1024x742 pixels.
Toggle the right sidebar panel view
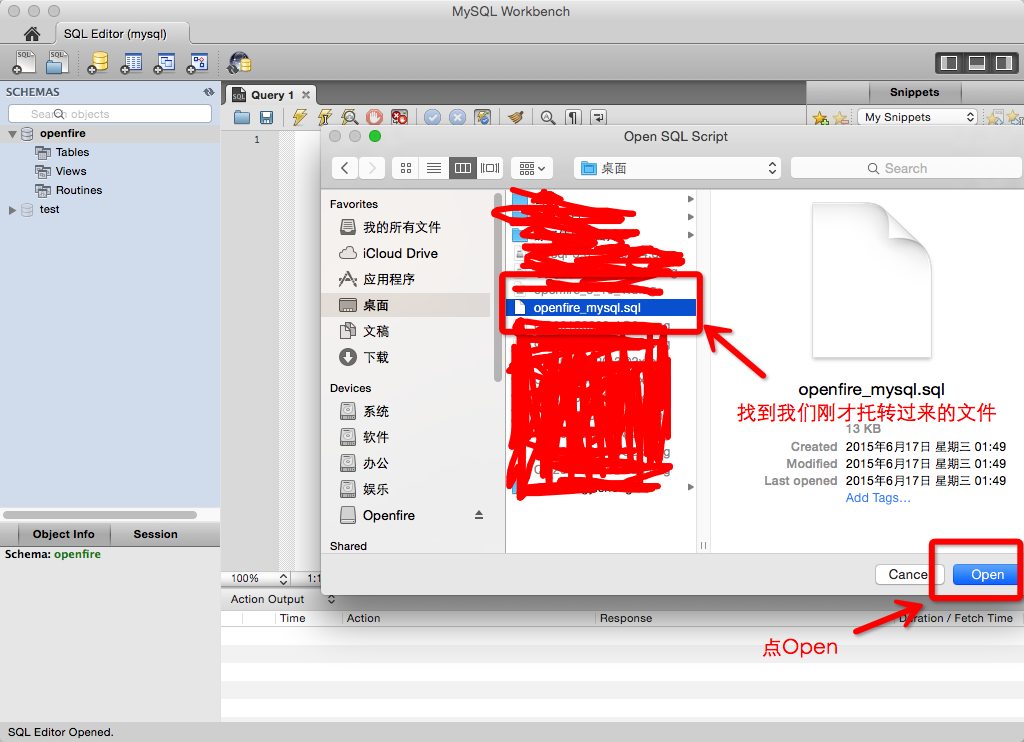1004,63
